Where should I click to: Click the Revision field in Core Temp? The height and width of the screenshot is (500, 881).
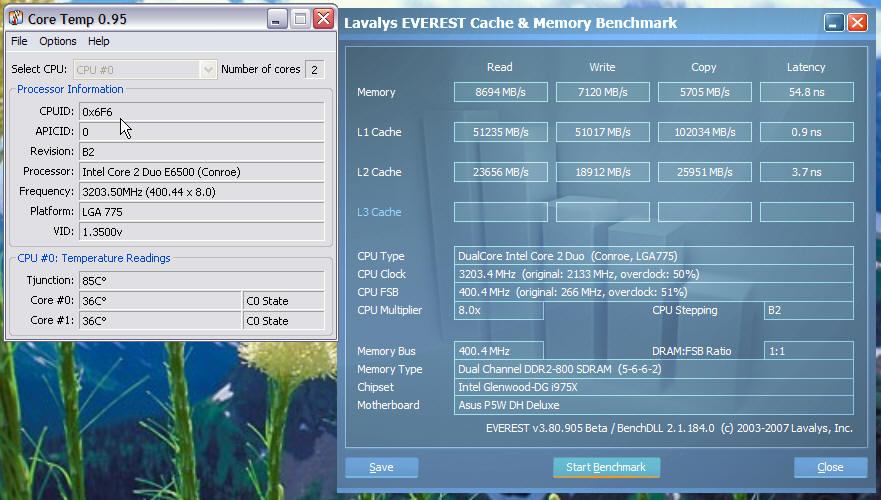[x=202, y=152]
